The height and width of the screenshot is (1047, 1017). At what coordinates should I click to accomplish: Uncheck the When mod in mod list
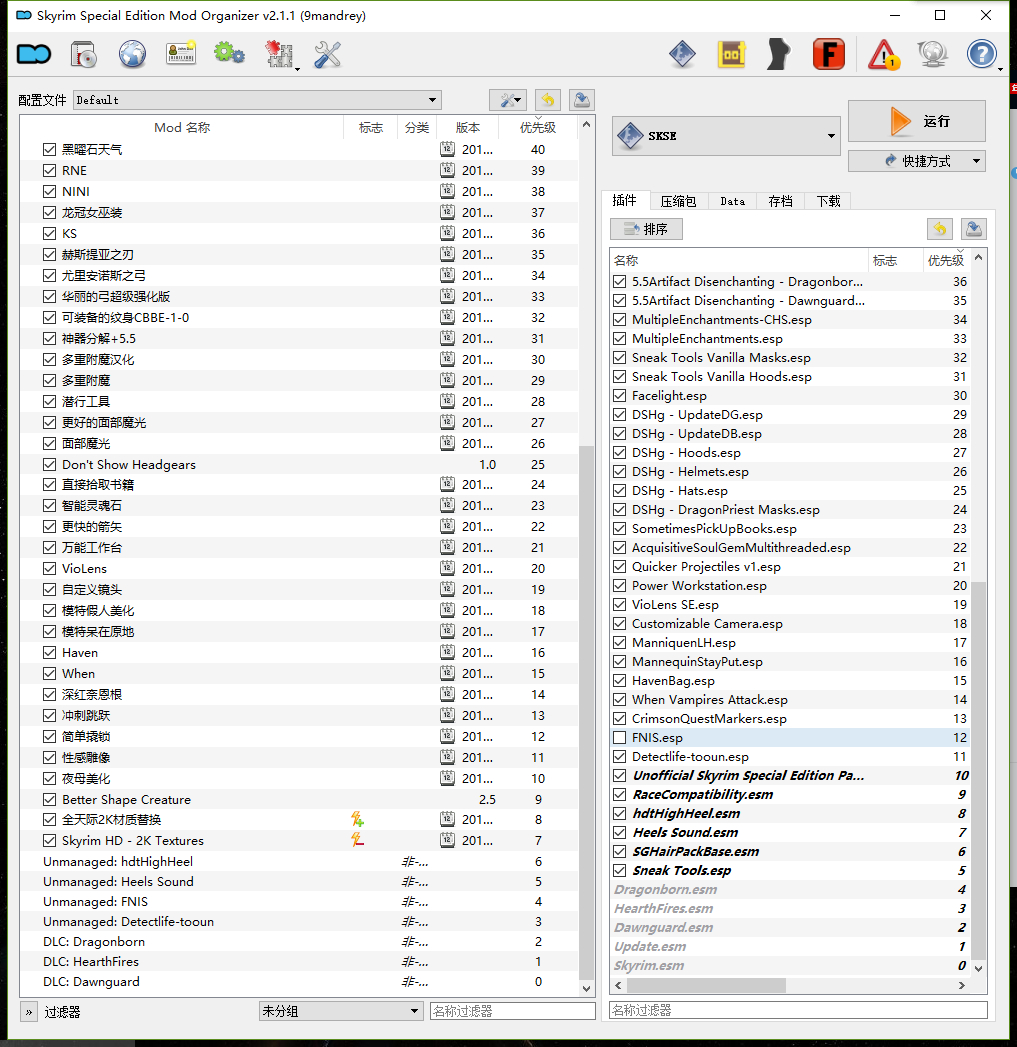pyautogui.click(x=49, y=673)
